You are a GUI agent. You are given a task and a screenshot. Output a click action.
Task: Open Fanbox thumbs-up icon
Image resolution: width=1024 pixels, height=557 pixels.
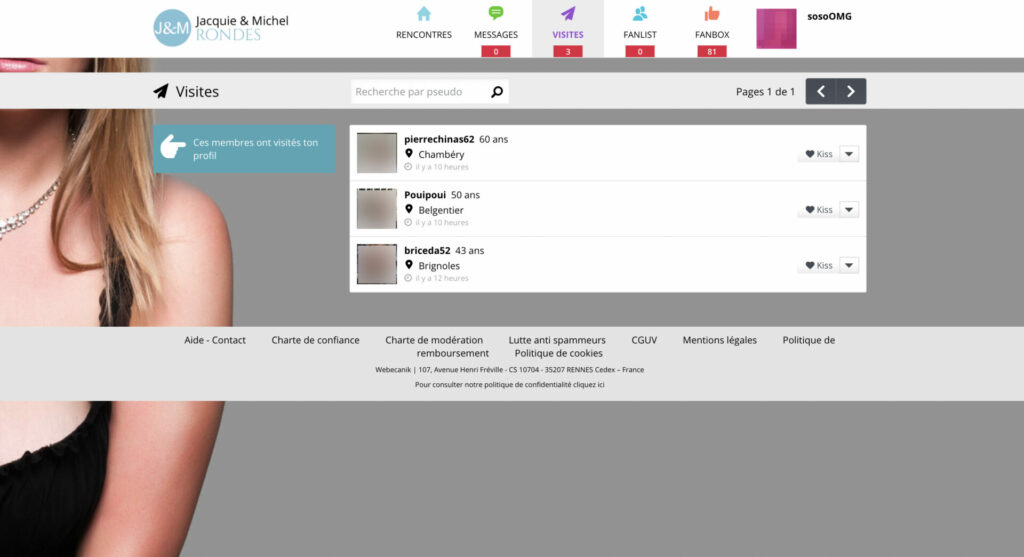coord(712,14)
